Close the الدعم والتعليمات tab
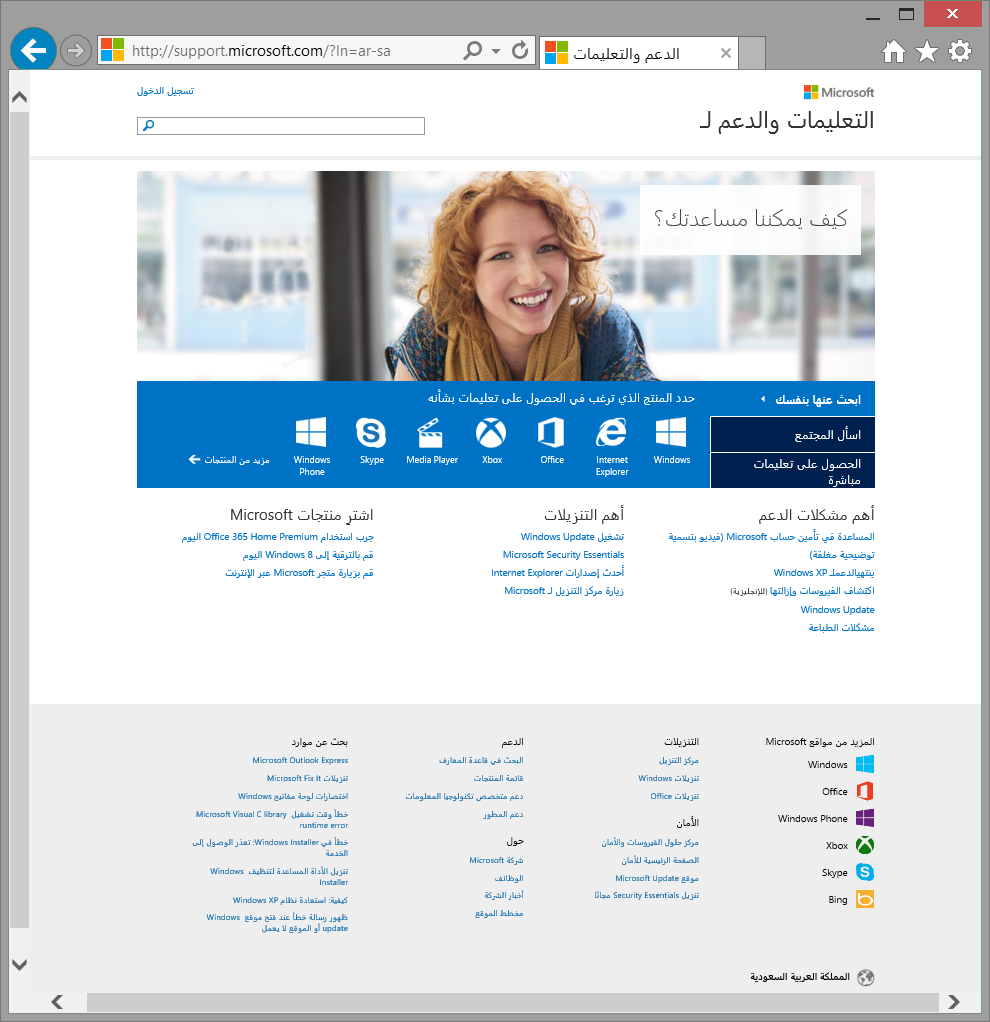 (x=725, y=53)
